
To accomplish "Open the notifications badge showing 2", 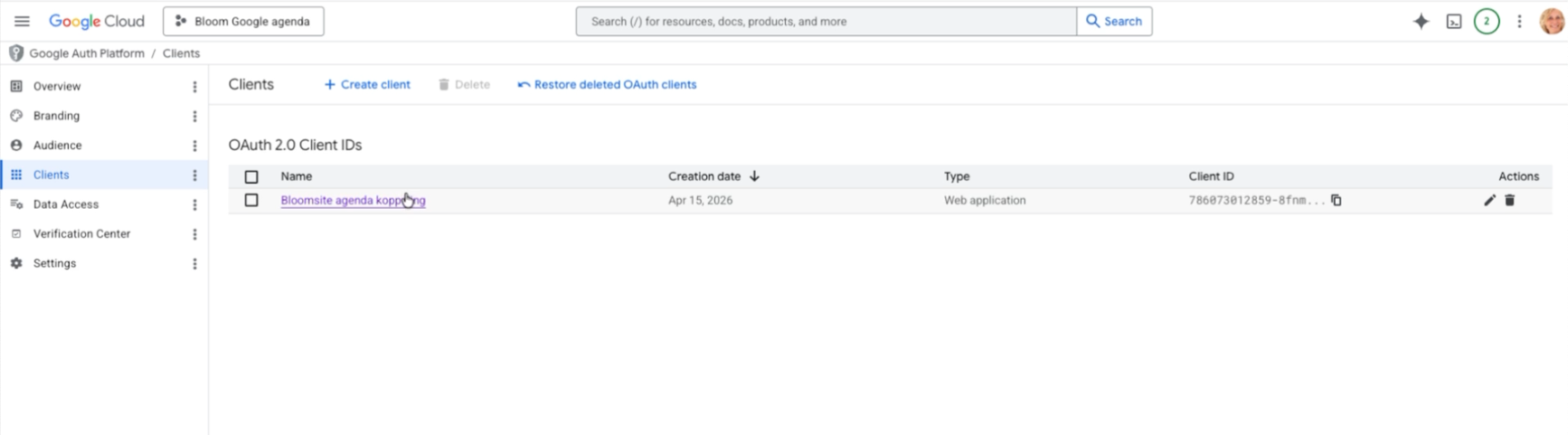I will (1486, 22).
